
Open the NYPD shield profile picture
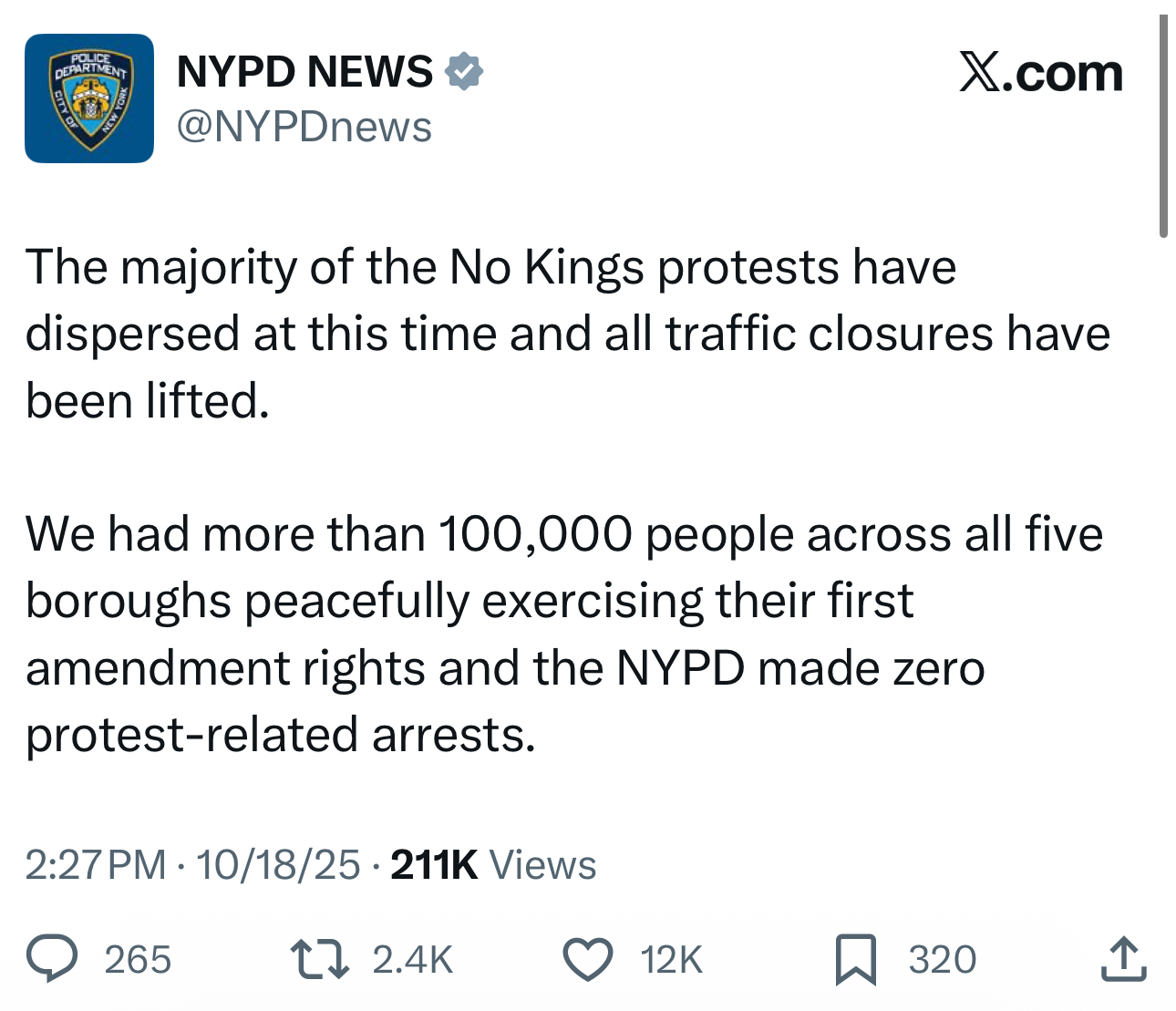89,98
